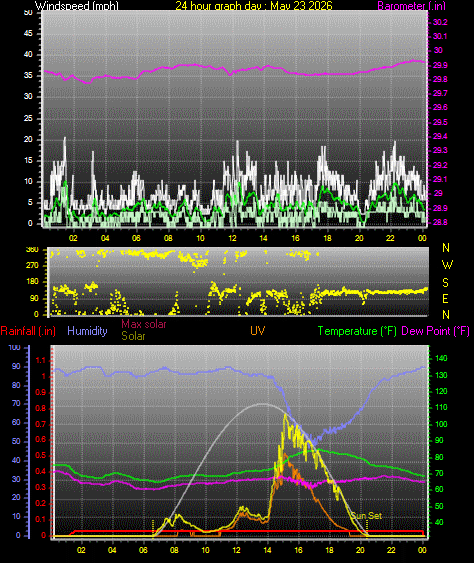The image size is (474, 563).
Task: Click the 1.1 rainfall scale value
Action: coord(41,360)
